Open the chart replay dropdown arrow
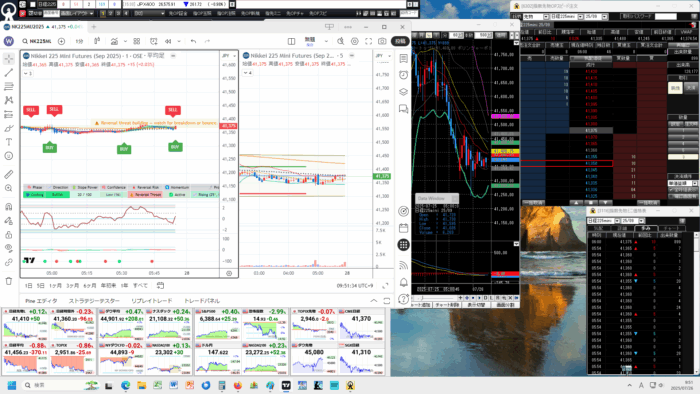This screenshot has width=700, height=394. coord(179,41)
